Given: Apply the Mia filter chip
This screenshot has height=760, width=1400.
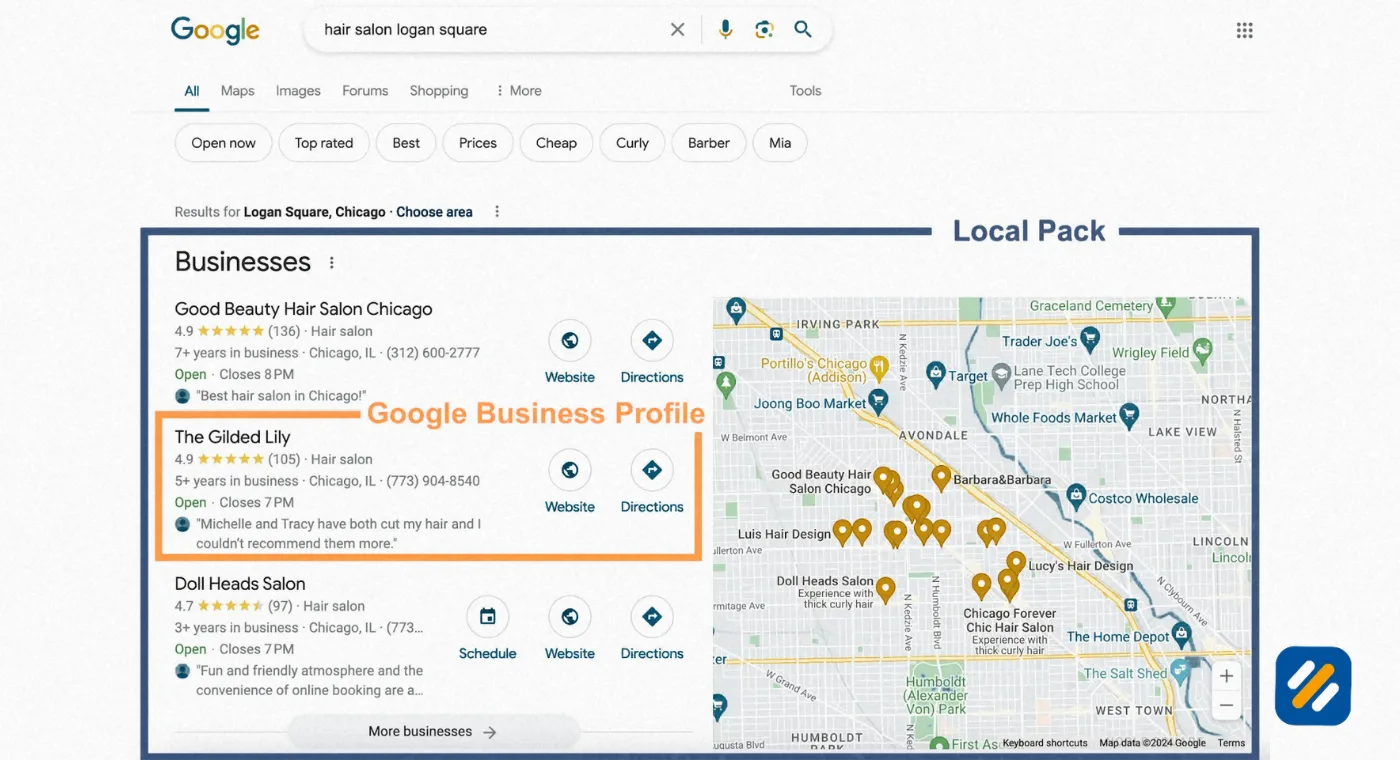Looking at the screenshot, I should [780, 143].
